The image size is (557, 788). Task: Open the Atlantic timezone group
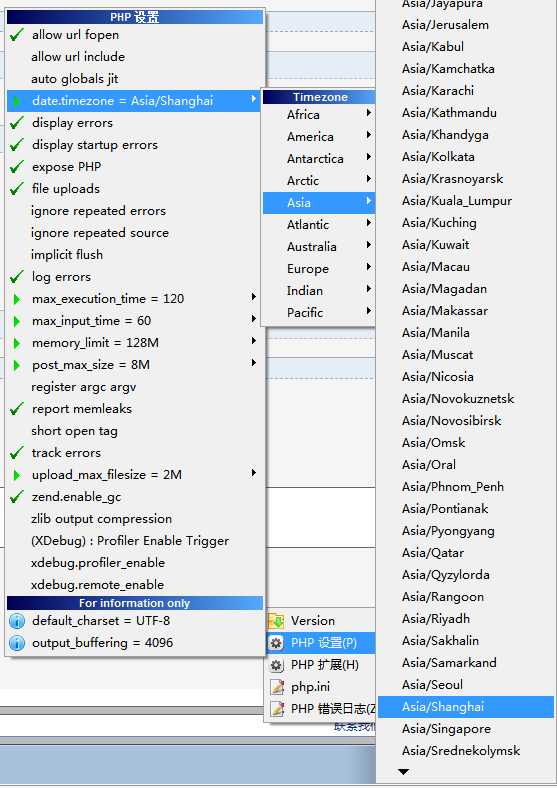[319, 225]
